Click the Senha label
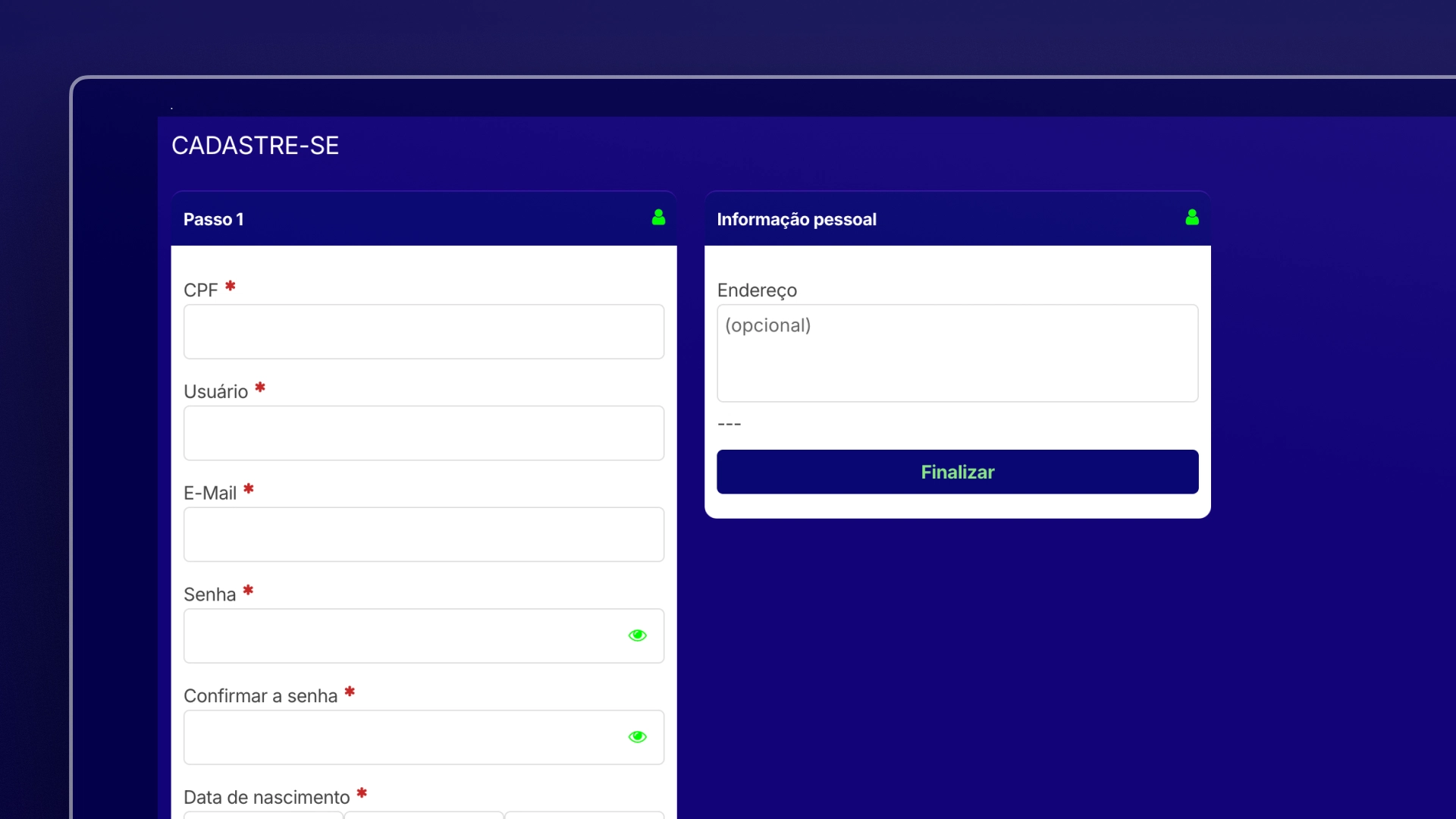This screenshot has height=819, width=1456. click(210, 595)
